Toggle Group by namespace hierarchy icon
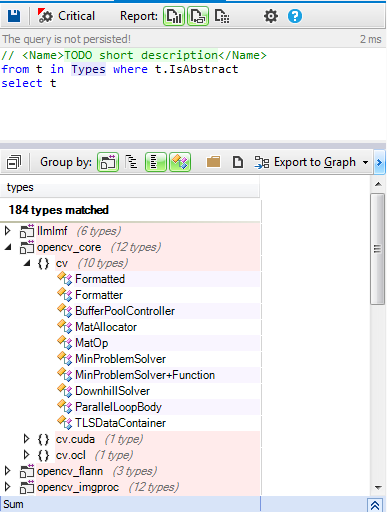The height and width of the screenshot is (512, 387). pos(131,162)
